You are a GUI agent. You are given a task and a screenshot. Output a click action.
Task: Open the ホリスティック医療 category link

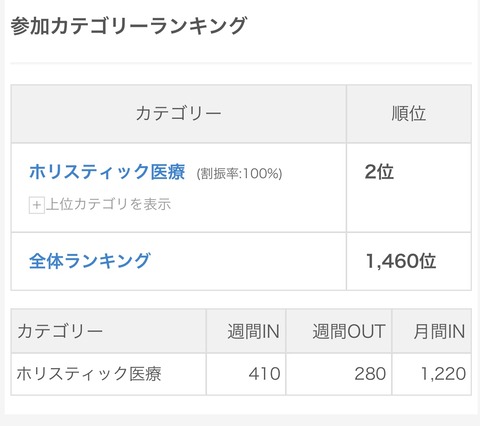tap(107, 172)
